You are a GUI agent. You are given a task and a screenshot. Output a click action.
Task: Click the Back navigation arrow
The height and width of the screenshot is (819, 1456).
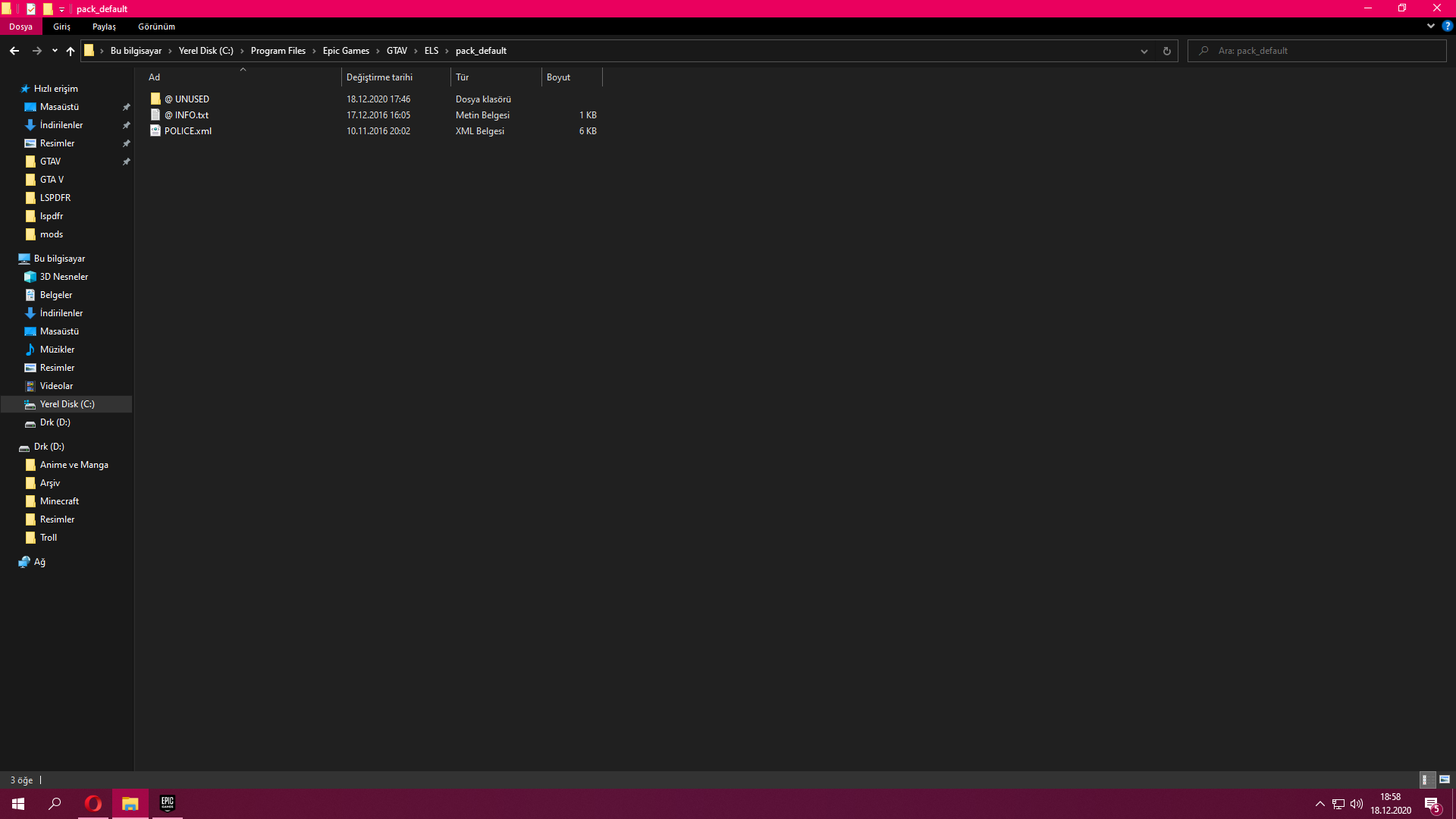point(14,51)
